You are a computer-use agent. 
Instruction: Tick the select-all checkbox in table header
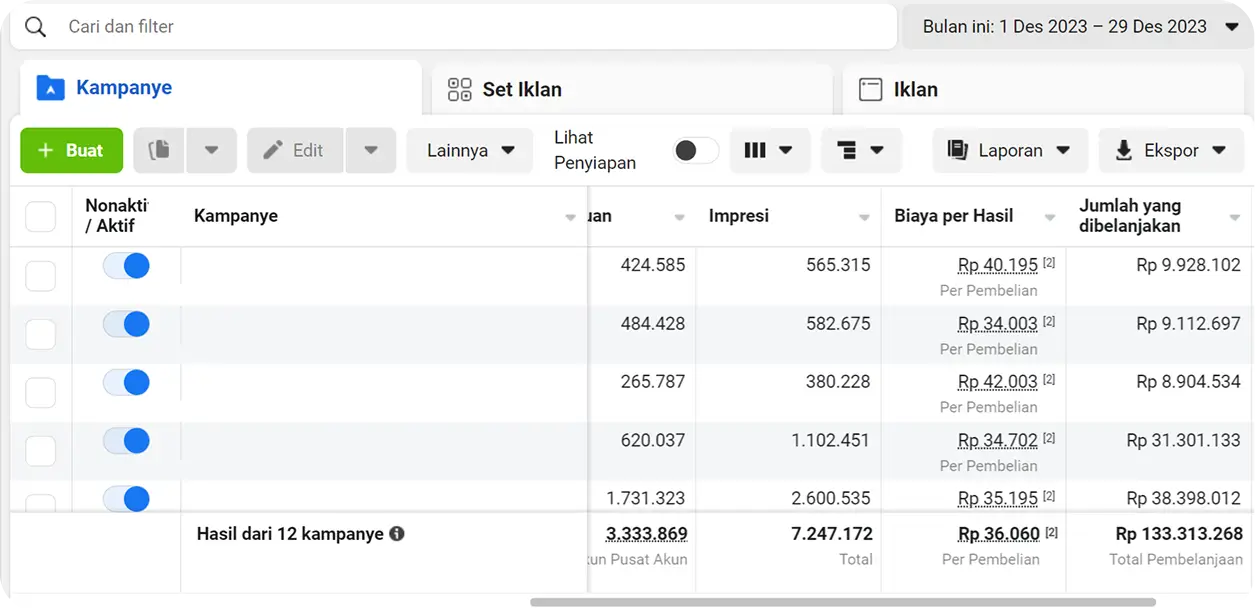(x=40, y=216)
